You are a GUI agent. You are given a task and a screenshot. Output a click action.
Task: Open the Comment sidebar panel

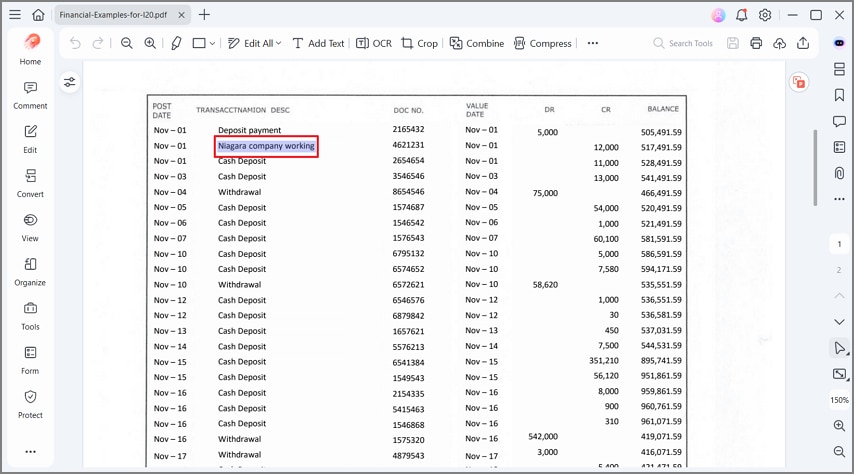pos(30,95)
